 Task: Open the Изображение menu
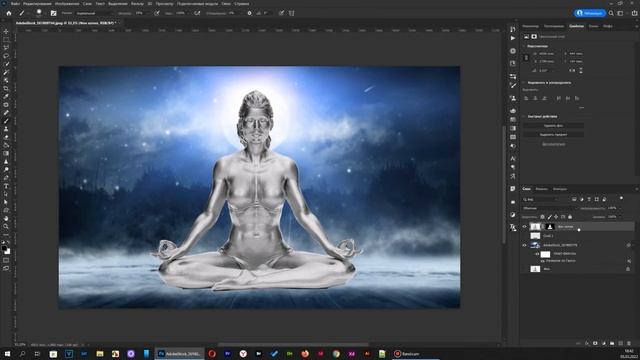click(67, 4)
